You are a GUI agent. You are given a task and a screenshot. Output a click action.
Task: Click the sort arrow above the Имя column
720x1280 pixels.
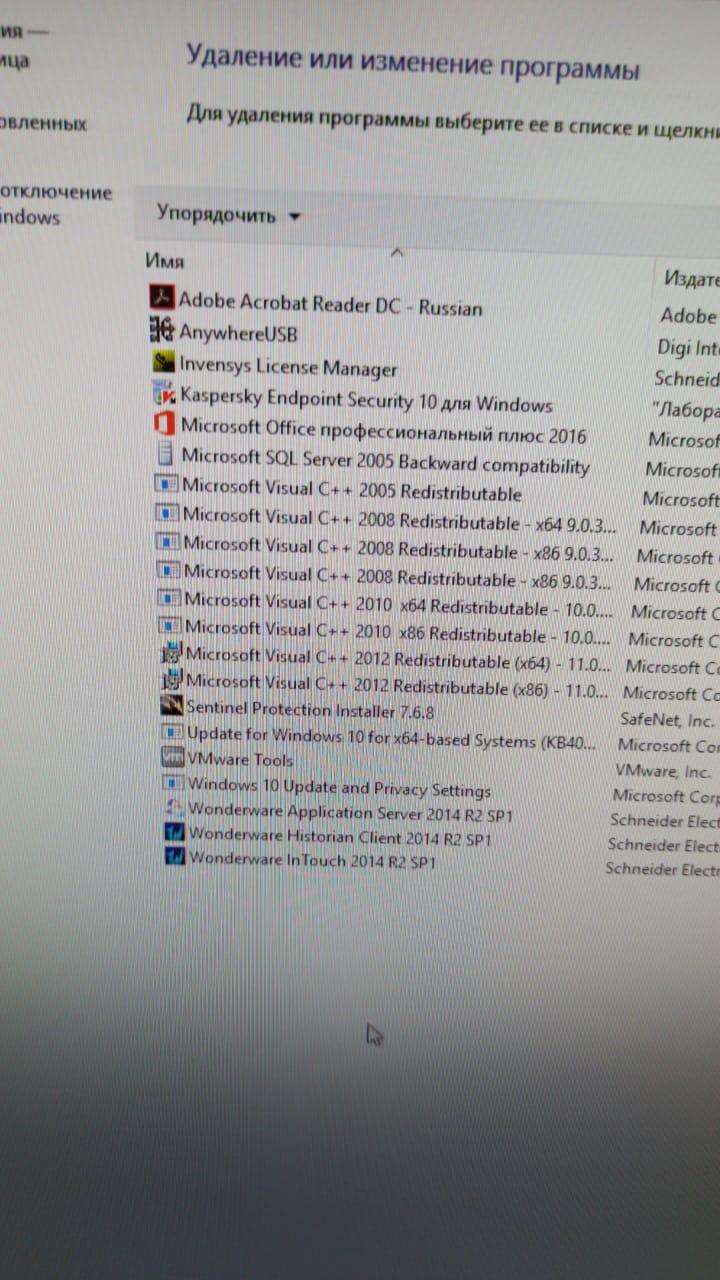click(397, 253)
